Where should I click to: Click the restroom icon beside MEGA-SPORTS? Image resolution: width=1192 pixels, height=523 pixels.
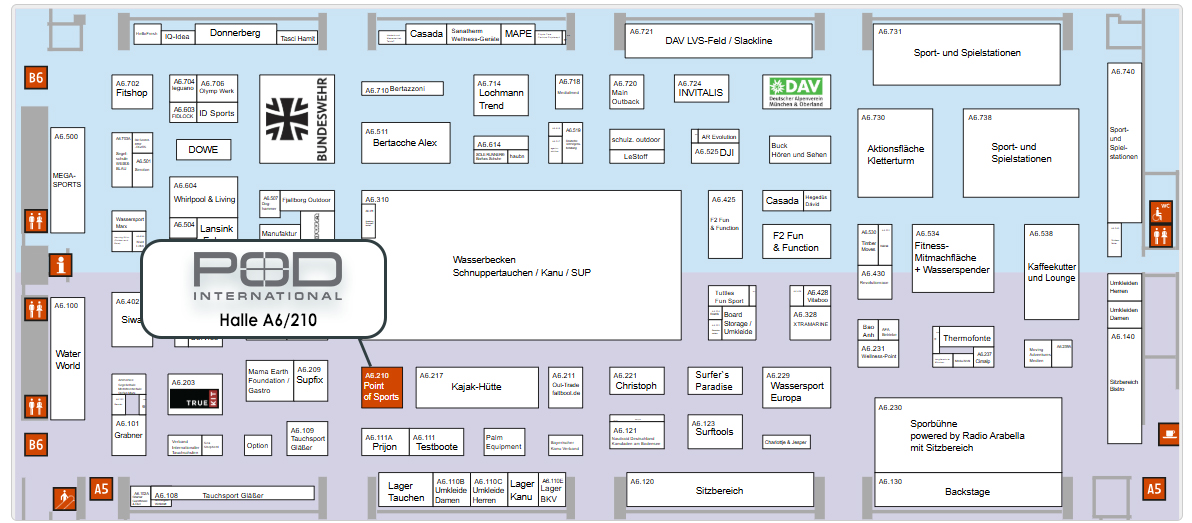[x=35, y=217]
